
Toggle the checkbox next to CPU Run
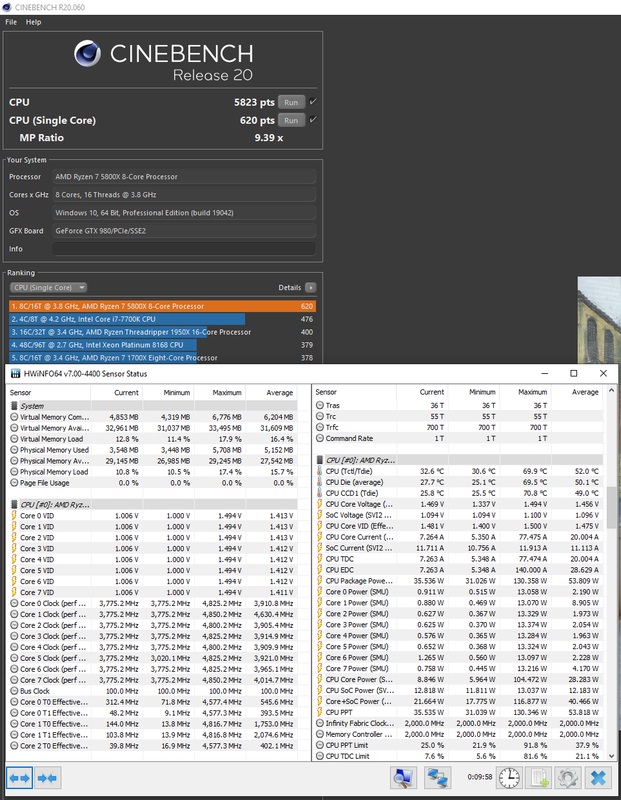(x=313, y=102)
